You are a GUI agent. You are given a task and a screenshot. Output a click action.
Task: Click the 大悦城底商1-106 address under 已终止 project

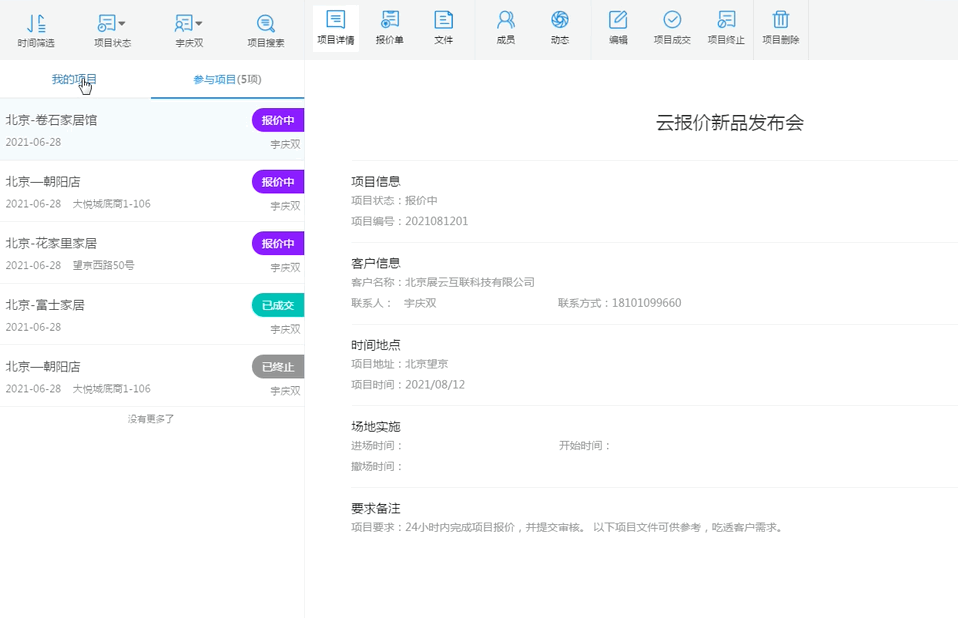[111, 389]
